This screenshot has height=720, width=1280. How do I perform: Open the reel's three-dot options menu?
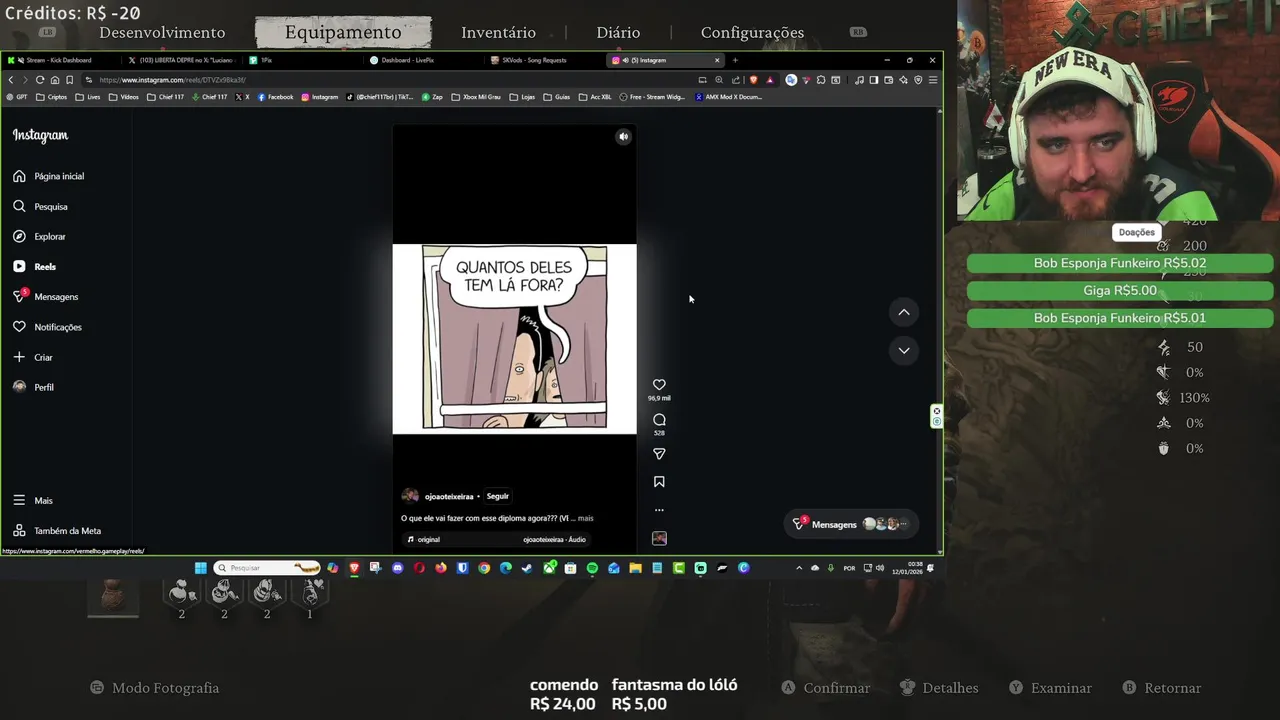659,510
